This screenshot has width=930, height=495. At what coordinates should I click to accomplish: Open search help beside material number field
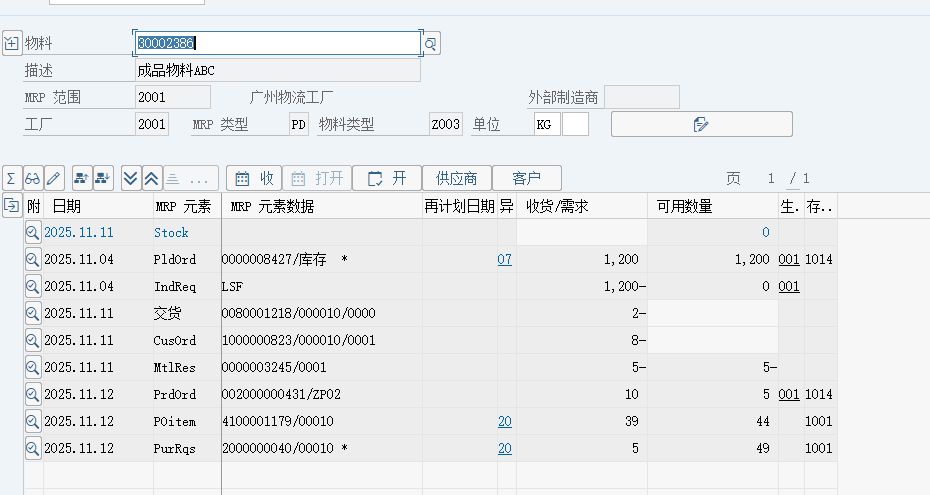pyautogui.click(x=431, y=43)
